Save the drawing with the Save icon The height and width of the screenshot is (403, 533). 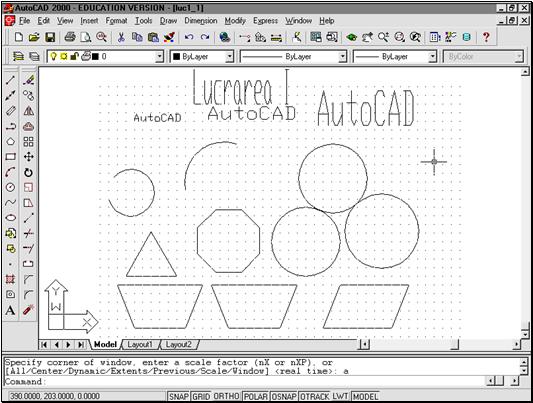(x=50, y=37)
